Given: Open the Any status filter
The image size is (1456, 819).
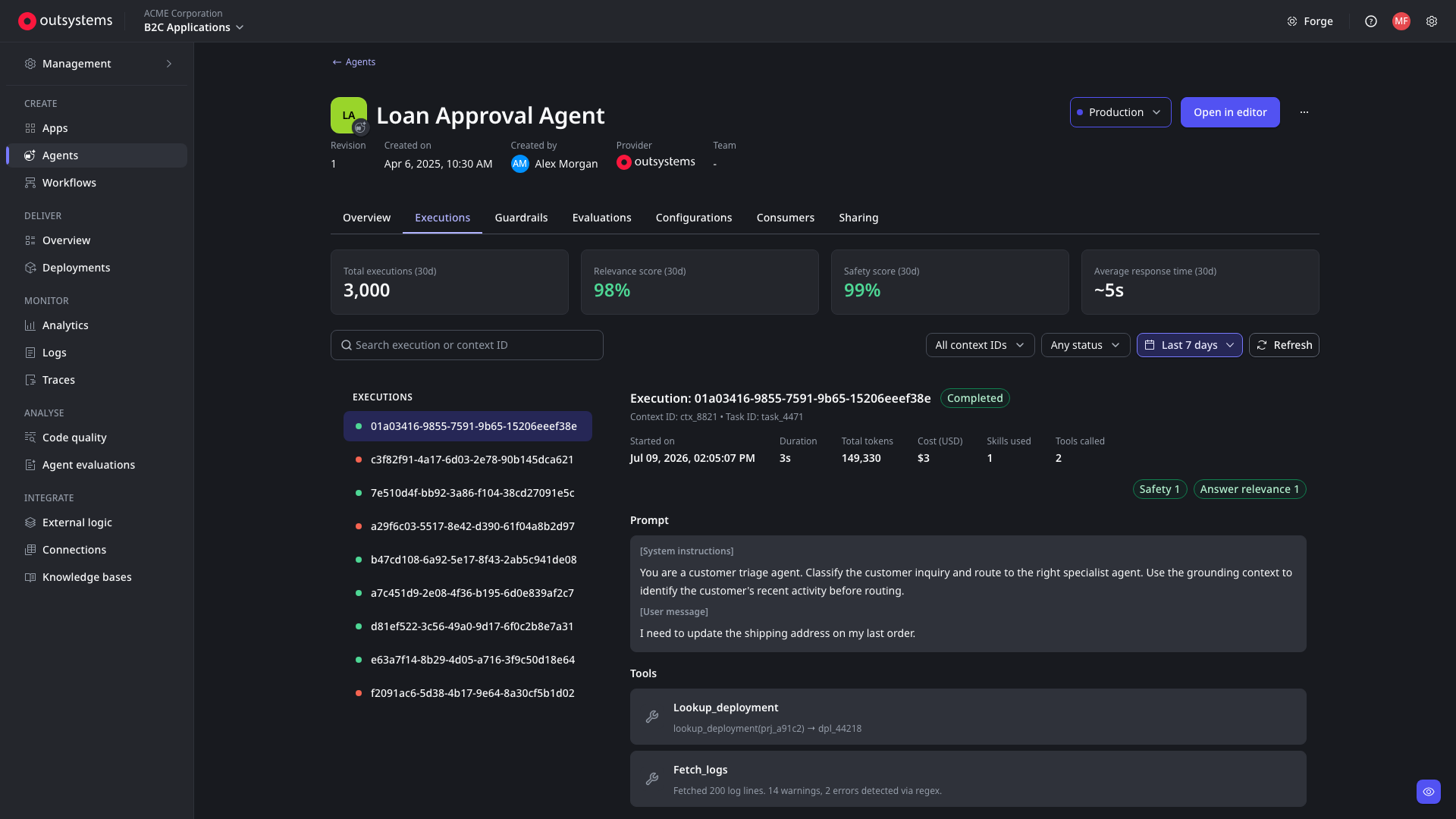Looking at the screenshot, I should click(x=1085, y=345).
